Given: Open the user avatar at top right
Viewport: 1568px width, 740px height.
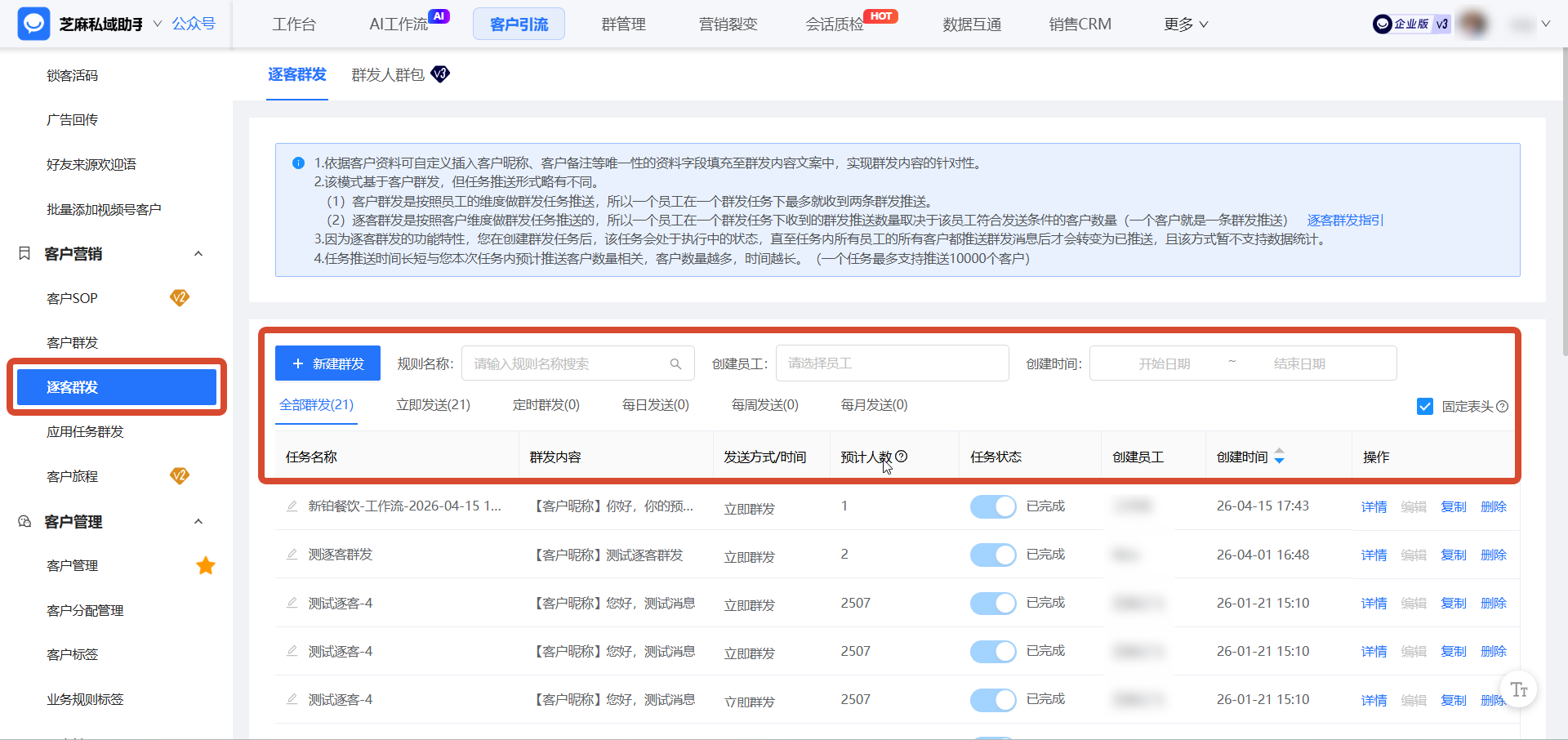Looking at the screenshot, I should (x=1473, y=24).
